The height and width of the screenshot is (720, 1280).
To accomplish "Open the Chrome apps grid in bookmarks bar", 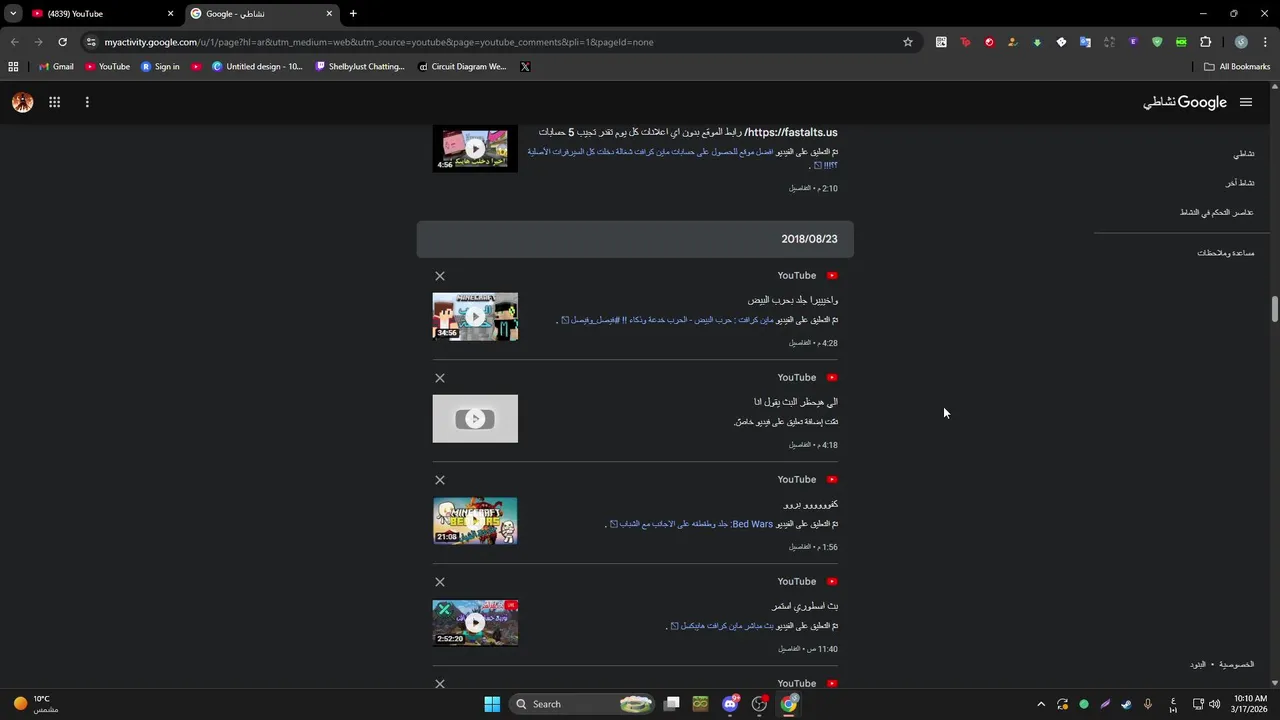I will (13, 67).
